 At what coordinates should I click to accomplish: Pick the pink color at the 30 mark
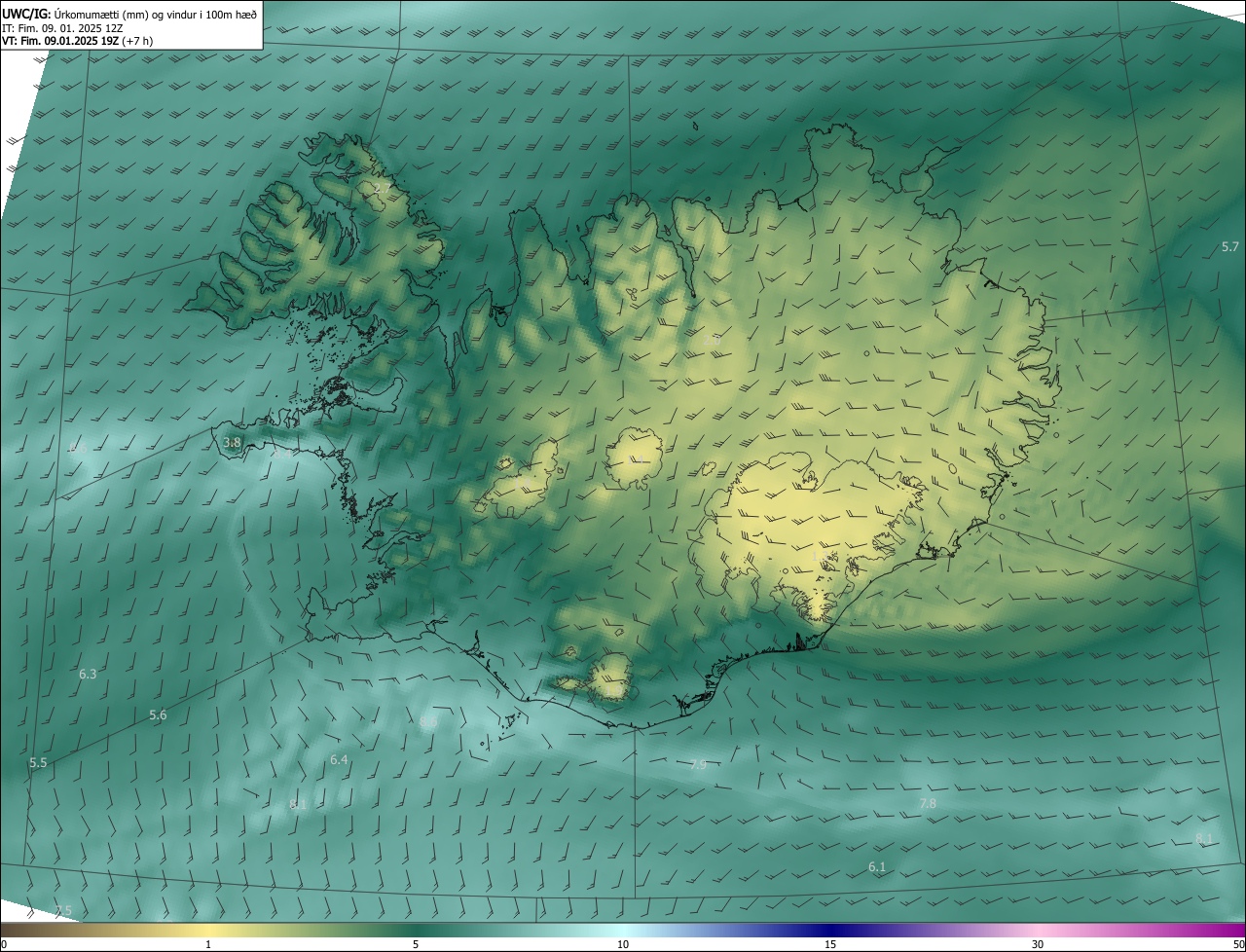tap(1038, 930)
